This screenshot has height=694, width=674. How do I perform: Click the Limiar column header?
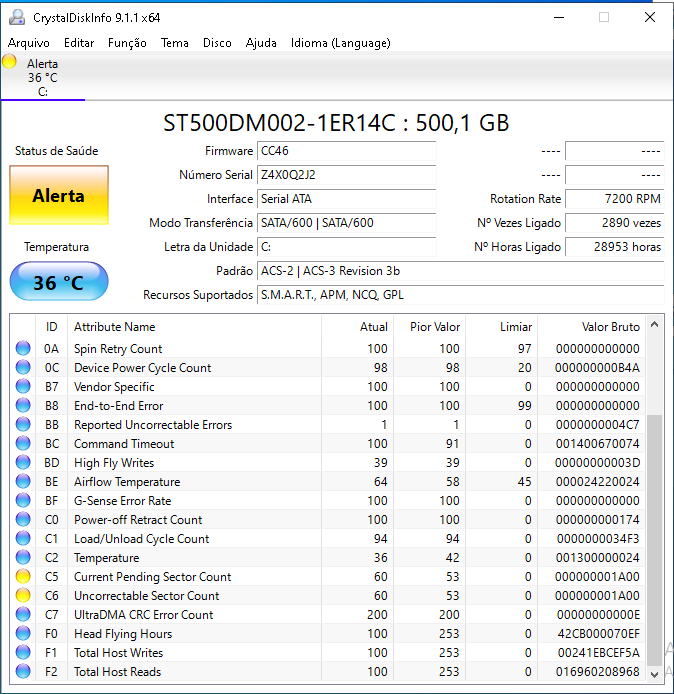(x=502, y=327)
